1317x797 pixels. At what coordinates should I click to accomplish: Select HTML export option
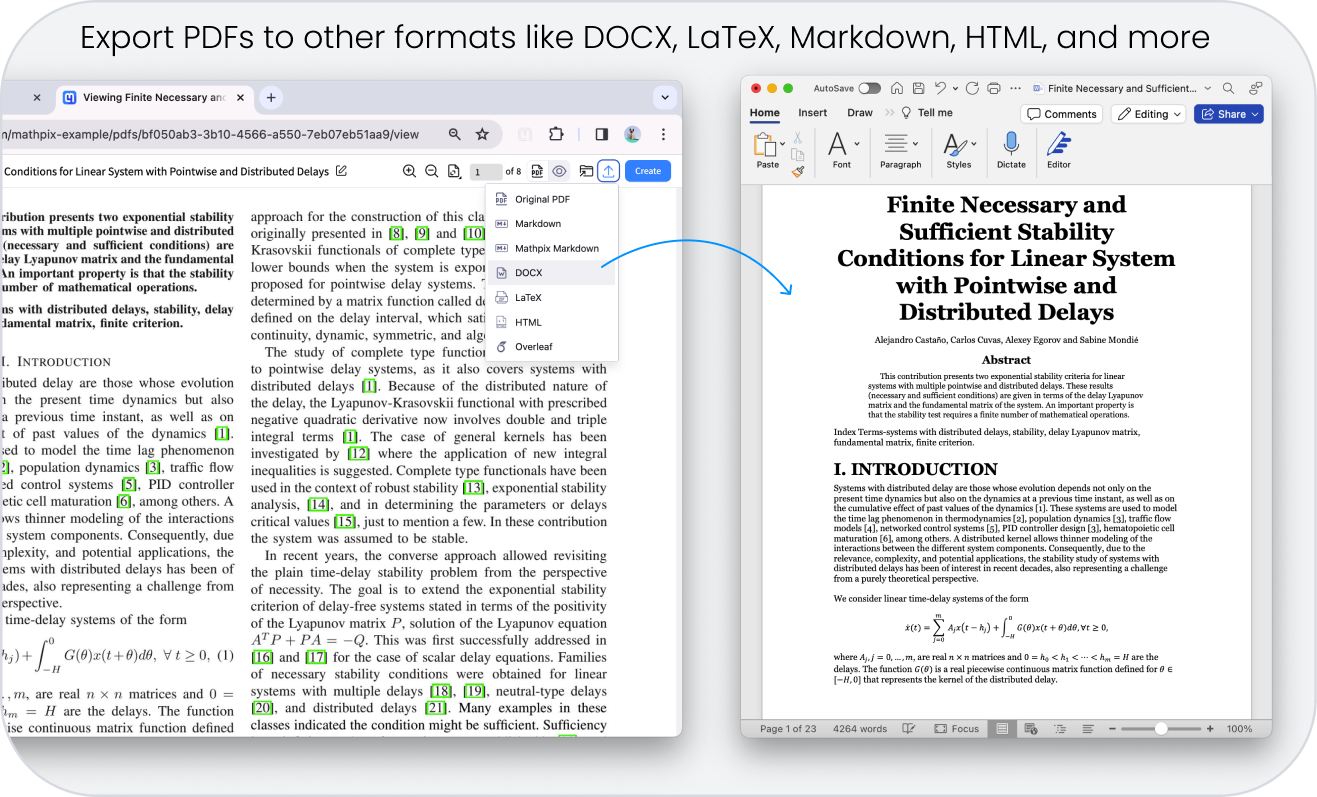point(552,322)
